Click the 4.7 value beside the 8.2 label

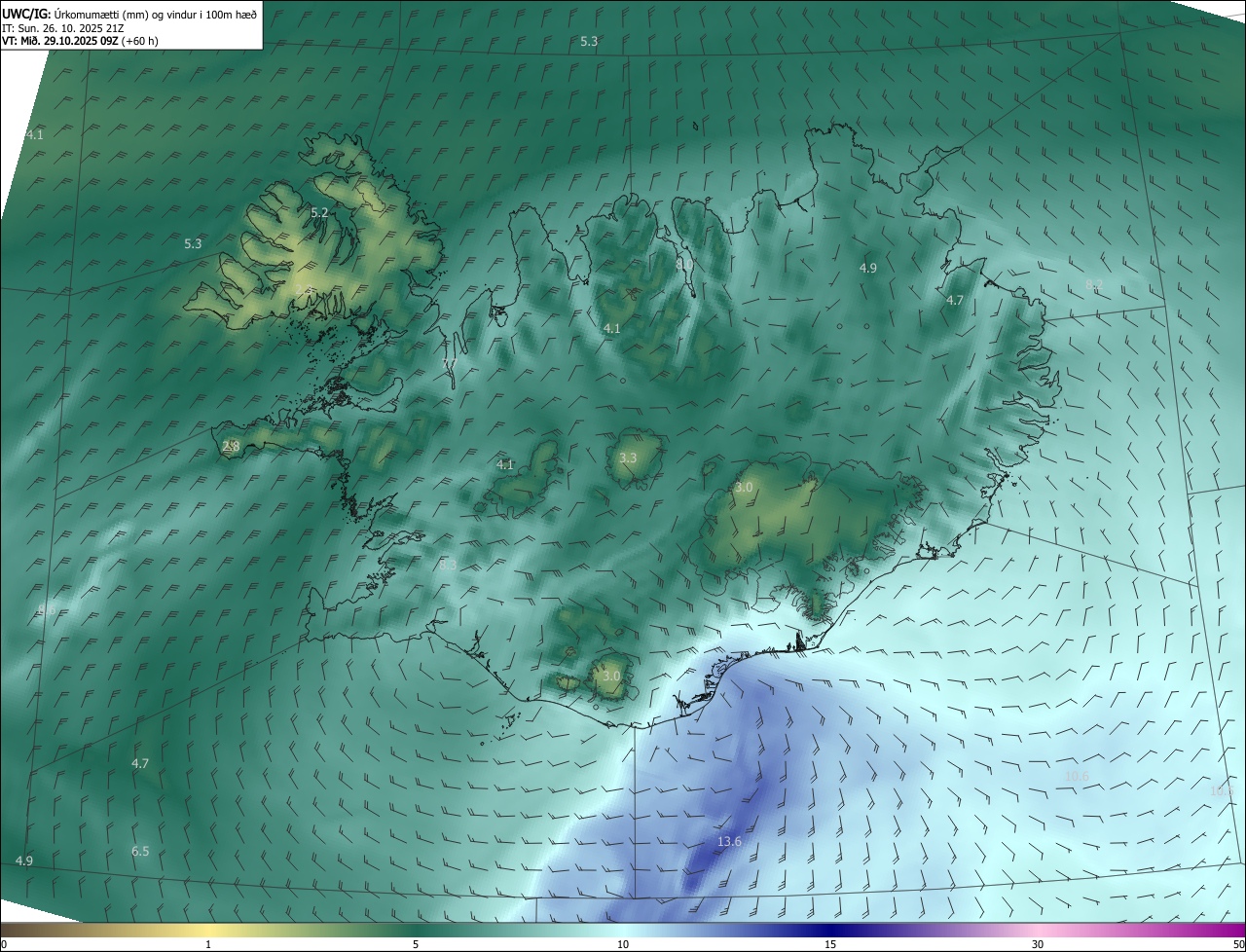(955, 301)
